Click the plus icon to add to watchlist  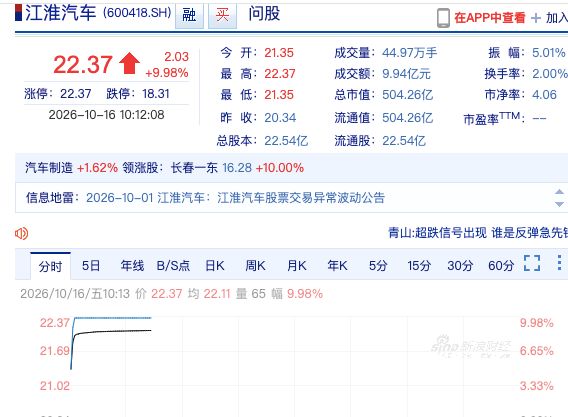point(536,18)
